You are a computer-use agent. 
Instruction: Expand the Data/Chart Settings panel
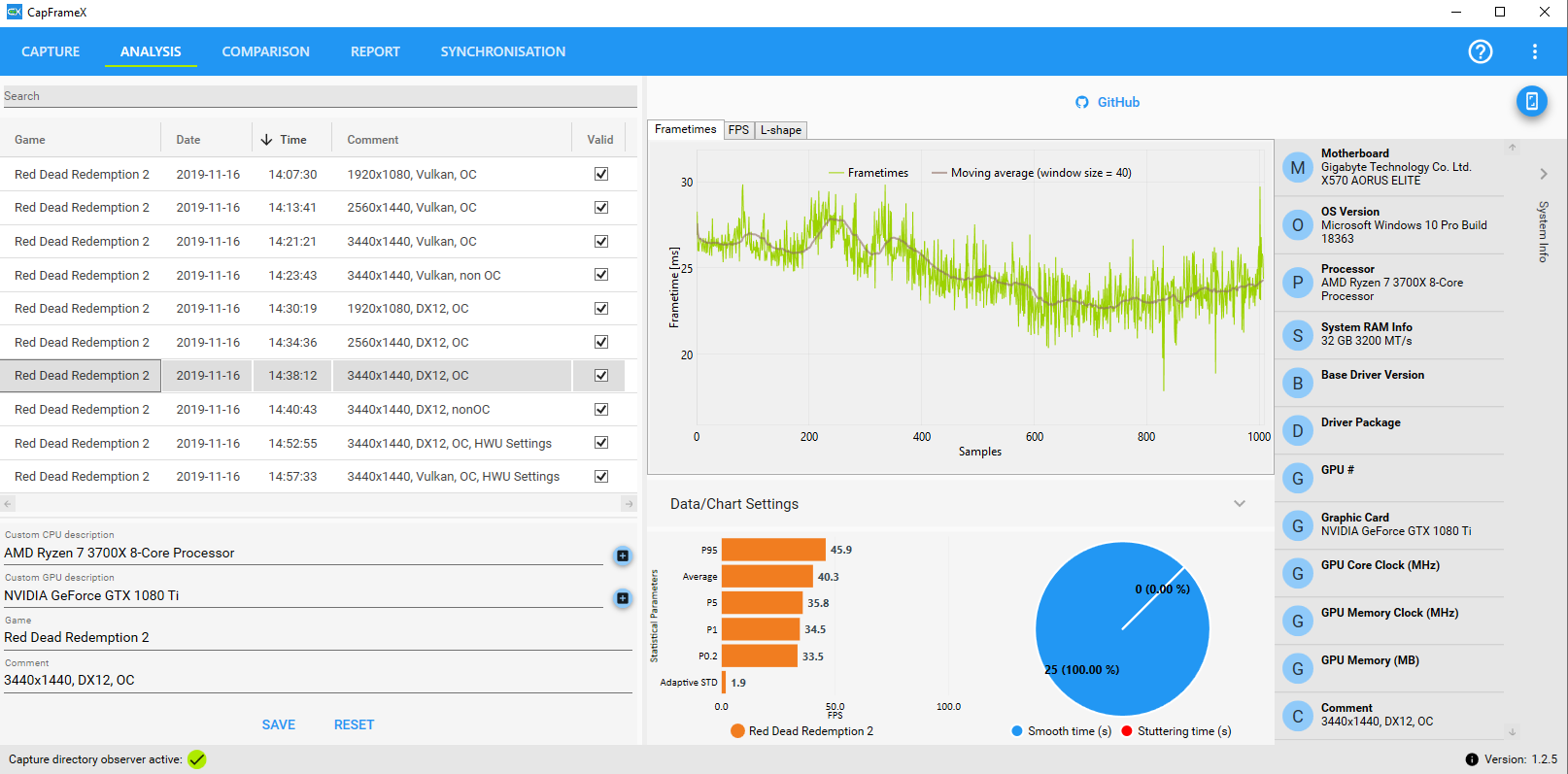pyautogui.click(x=1240, y=503)
